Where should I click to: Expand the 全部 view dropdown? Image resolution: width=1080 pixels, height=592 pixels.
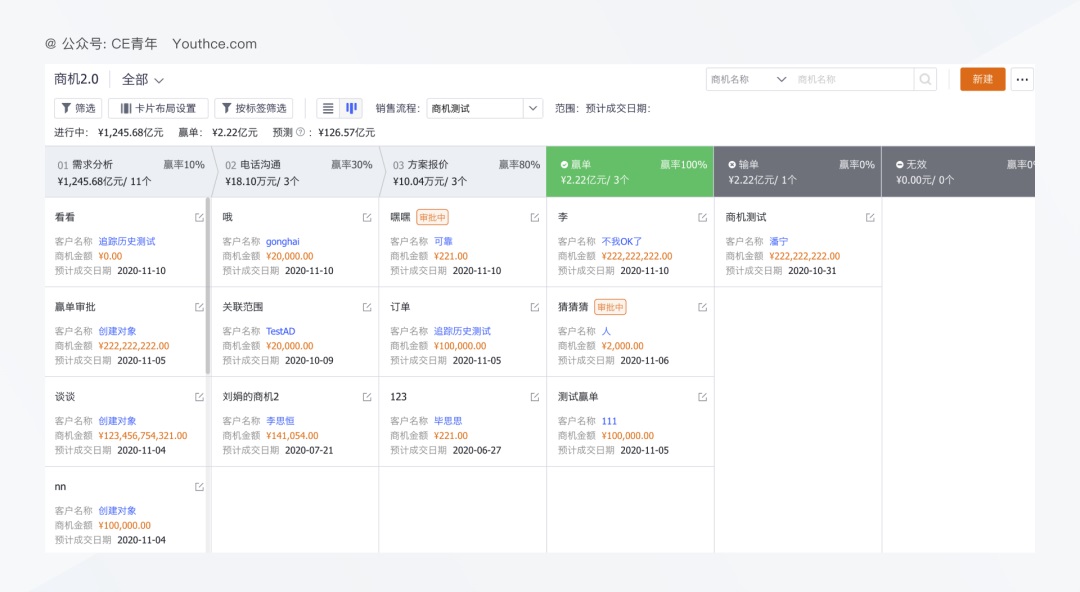143,80
